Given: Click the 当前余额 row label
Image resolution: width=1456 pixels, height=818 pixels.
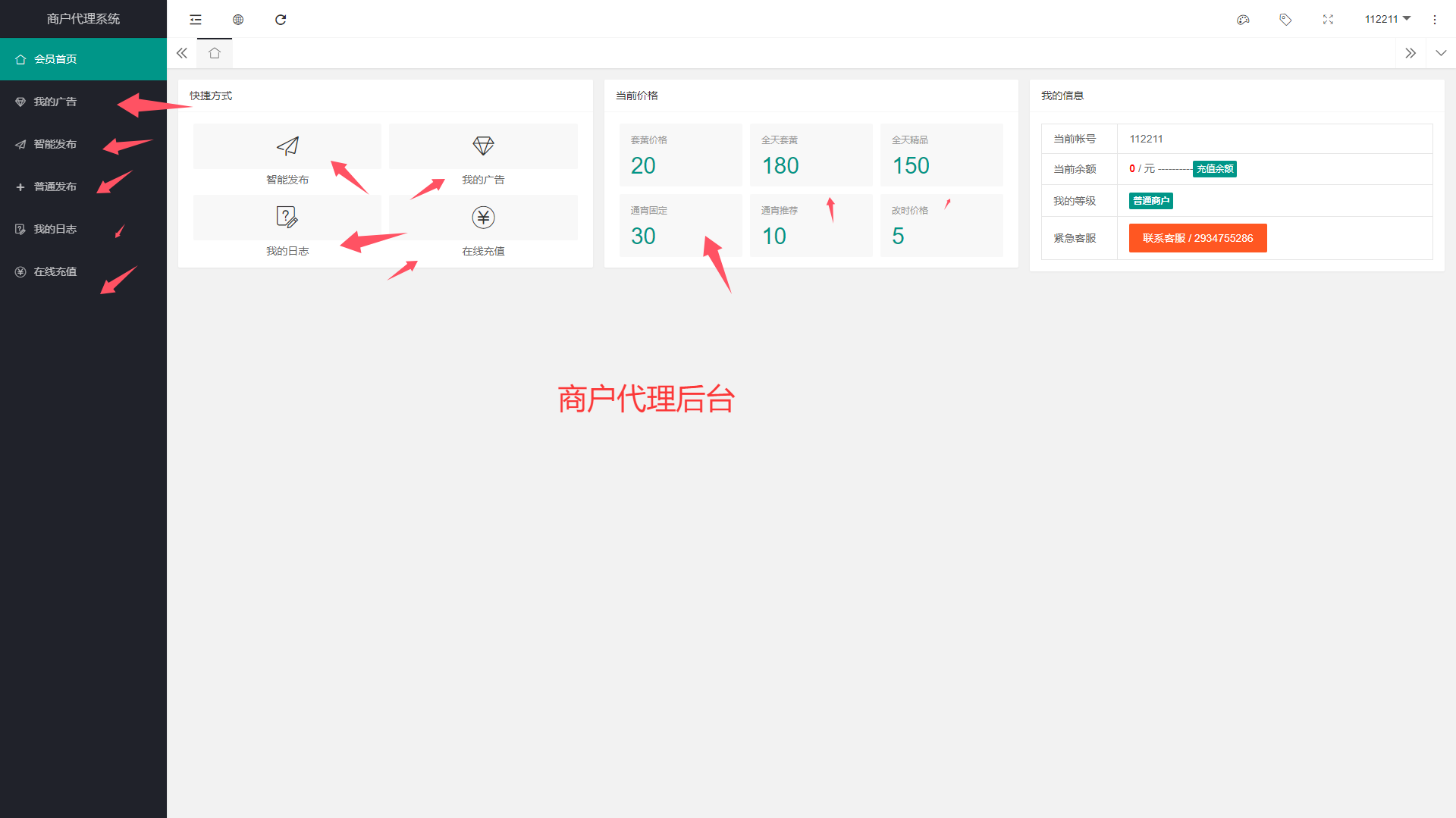Looking at the screenshot, I should tap(1075, 169).
